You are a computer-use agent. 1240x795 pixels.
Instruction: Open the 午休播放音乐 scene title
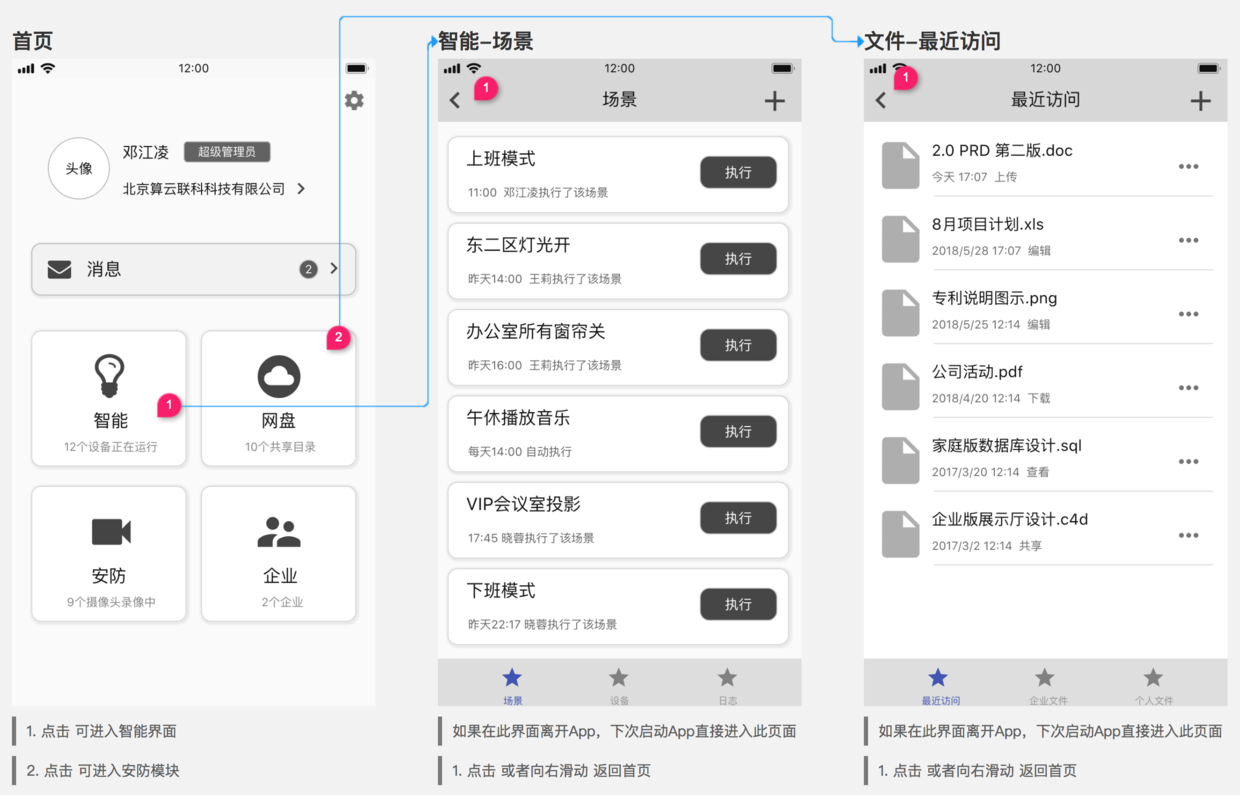(x=518, y=418)
